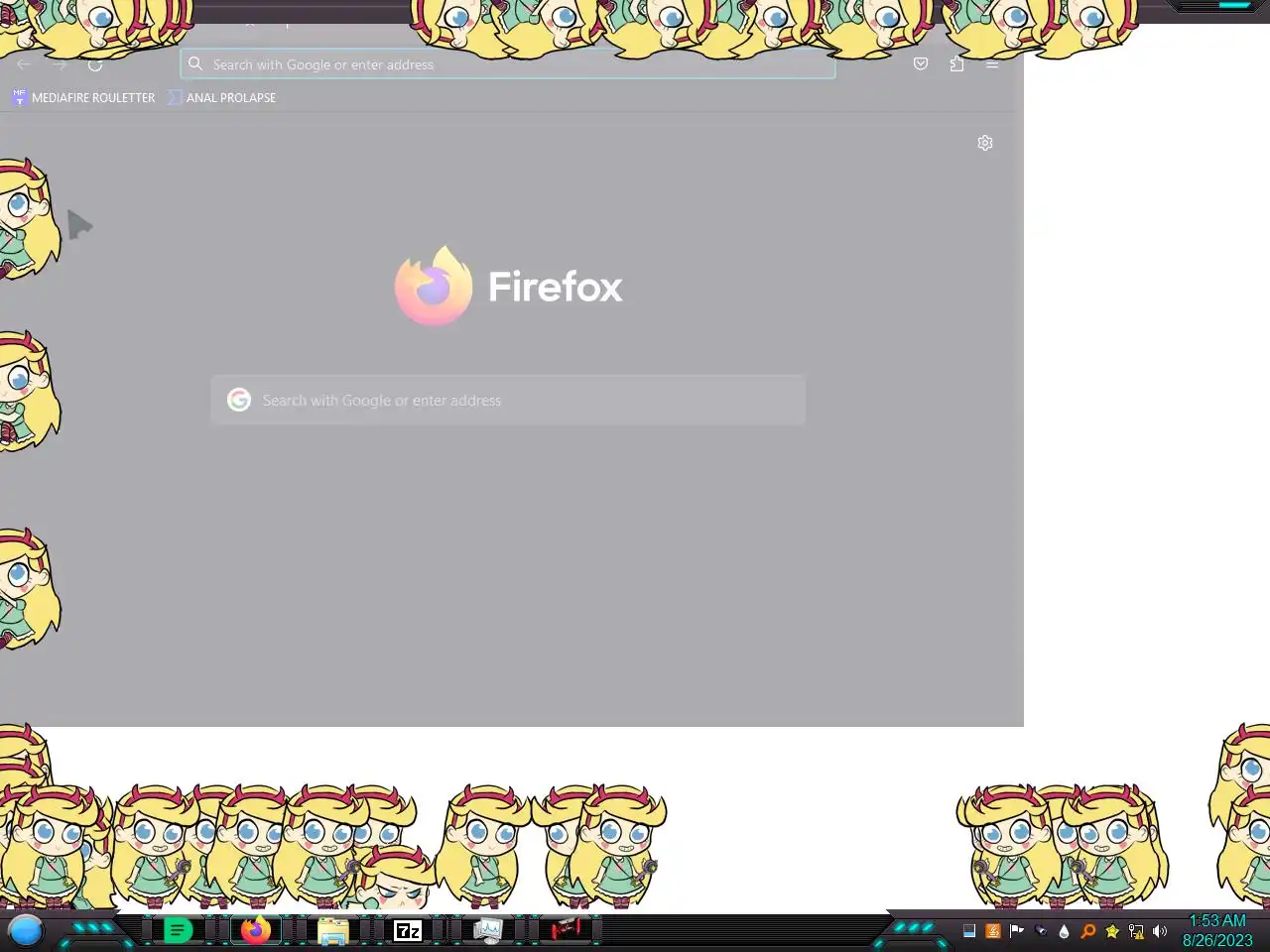
Task: Click the yellow star tray icon
Action: (1112, 931)
